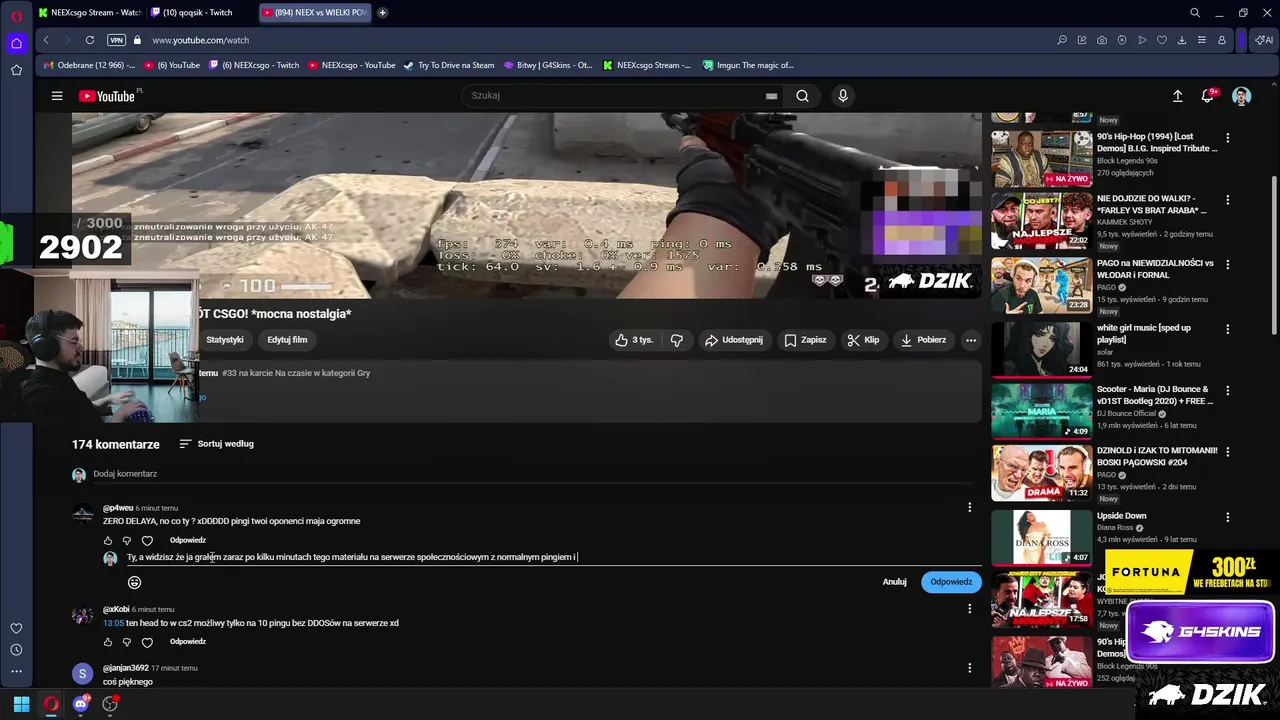Go back with browser back arrow
1280x720 pixels.
pyautogui.click(x=46, y=40)
